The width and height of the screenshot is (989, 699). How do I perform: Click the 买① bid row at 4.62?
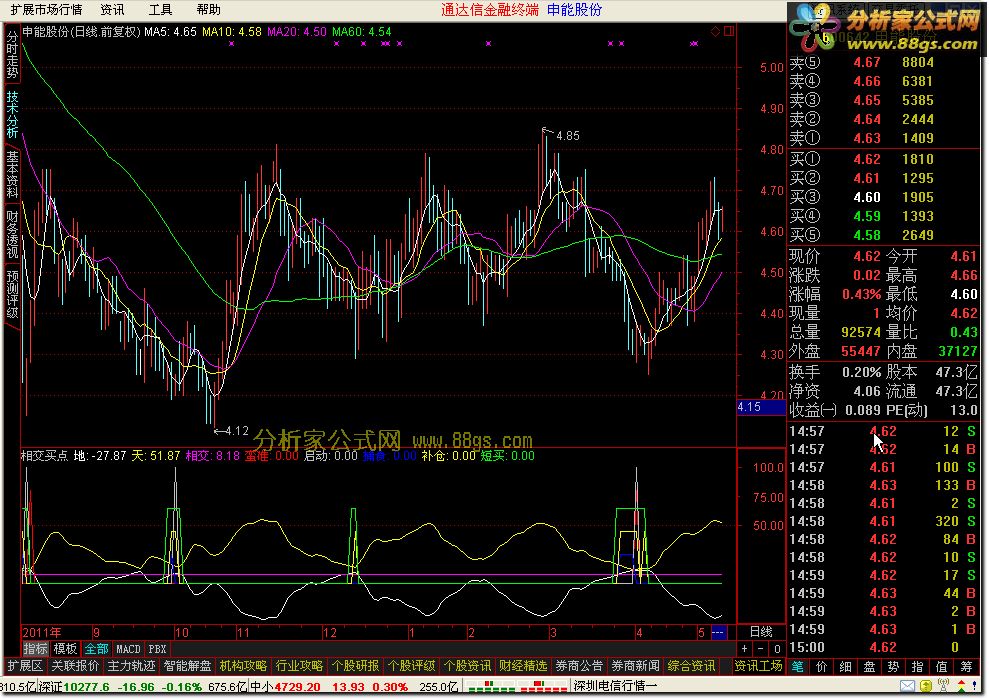tap(883, 160)
